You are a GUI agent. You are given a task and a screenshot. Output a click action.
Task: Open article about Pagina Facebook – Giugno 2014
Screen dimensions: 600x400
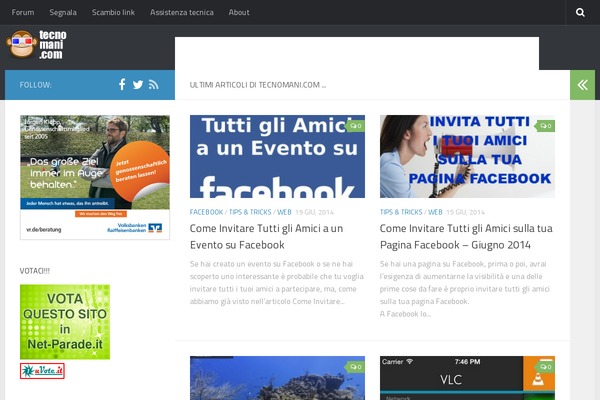[x=466, y=237]
